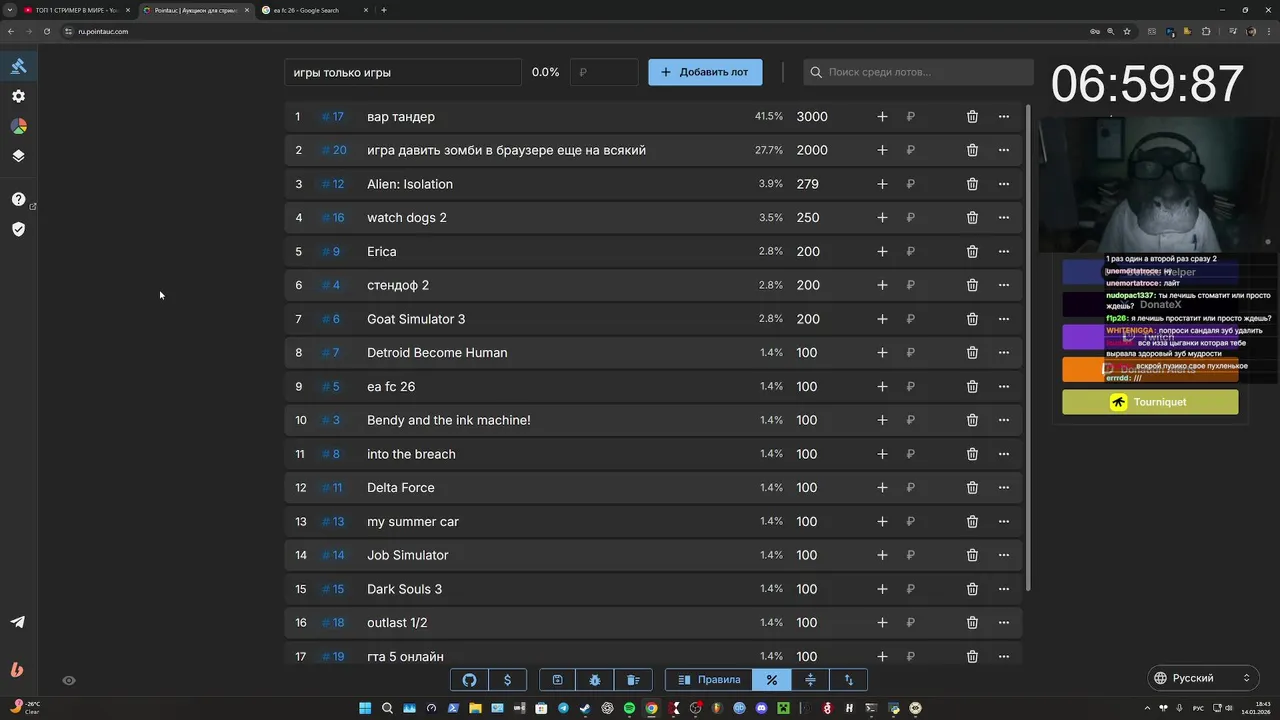Click plus icon for watch dogs 2

(x=882, y=218)
